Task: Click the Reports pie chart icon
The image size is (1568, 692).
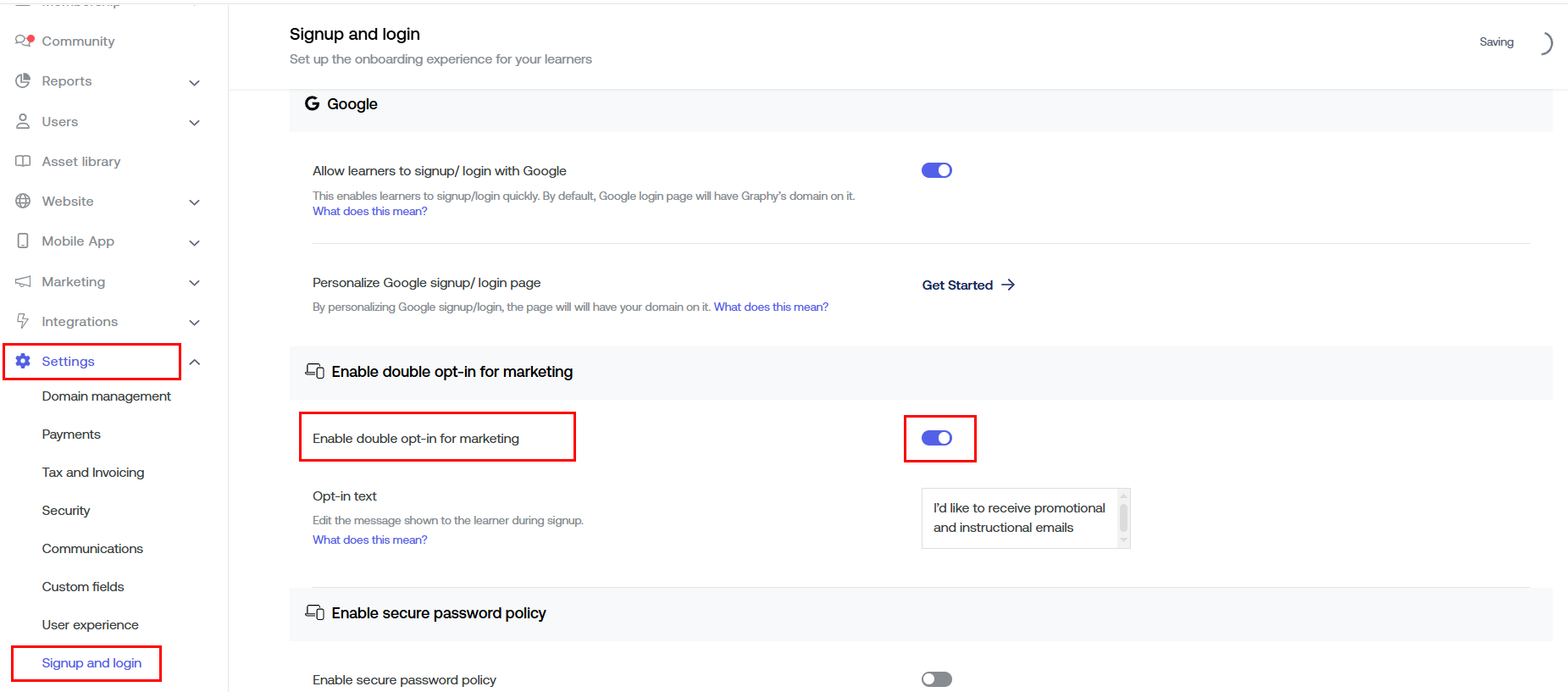Action: pos(23,80)
